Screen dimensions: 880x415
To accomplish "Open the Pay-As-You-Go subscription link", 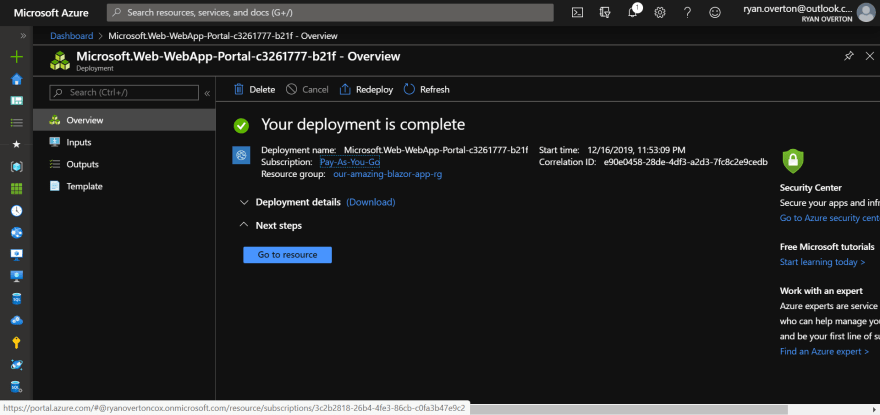I will click(350, 162).
